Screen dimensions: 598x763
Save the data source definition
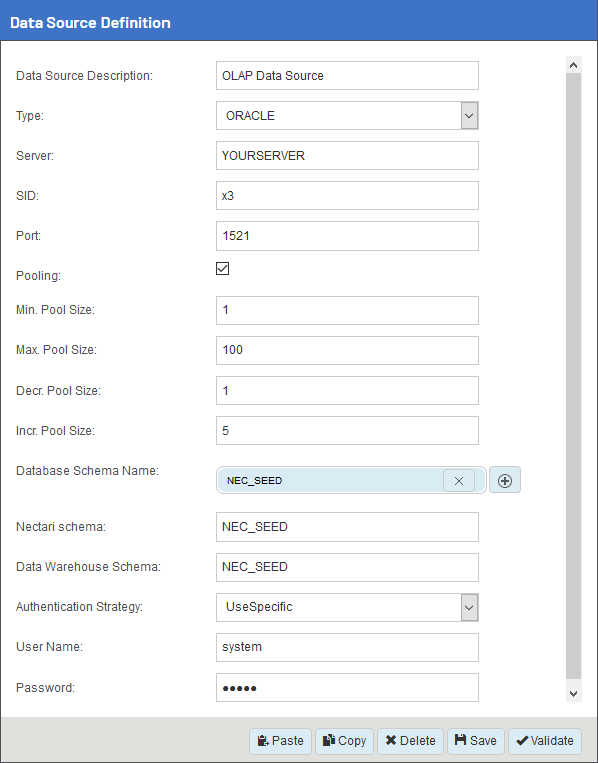(x=475, y=741)
